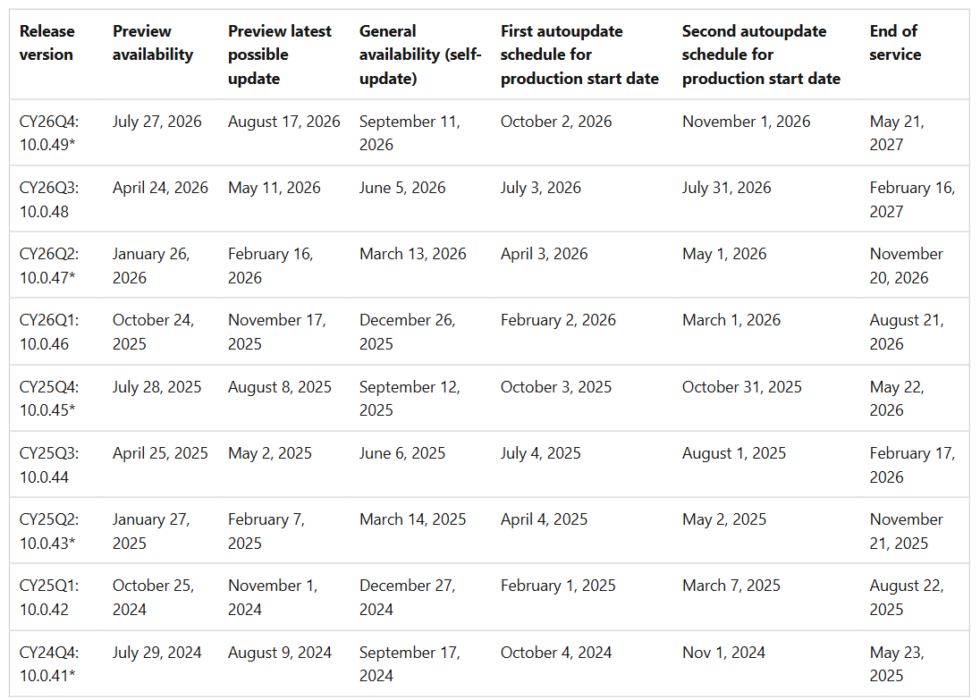The image size is (980, 700).
Task: Click the "Preview availability" column header
Action: [153, 43]
